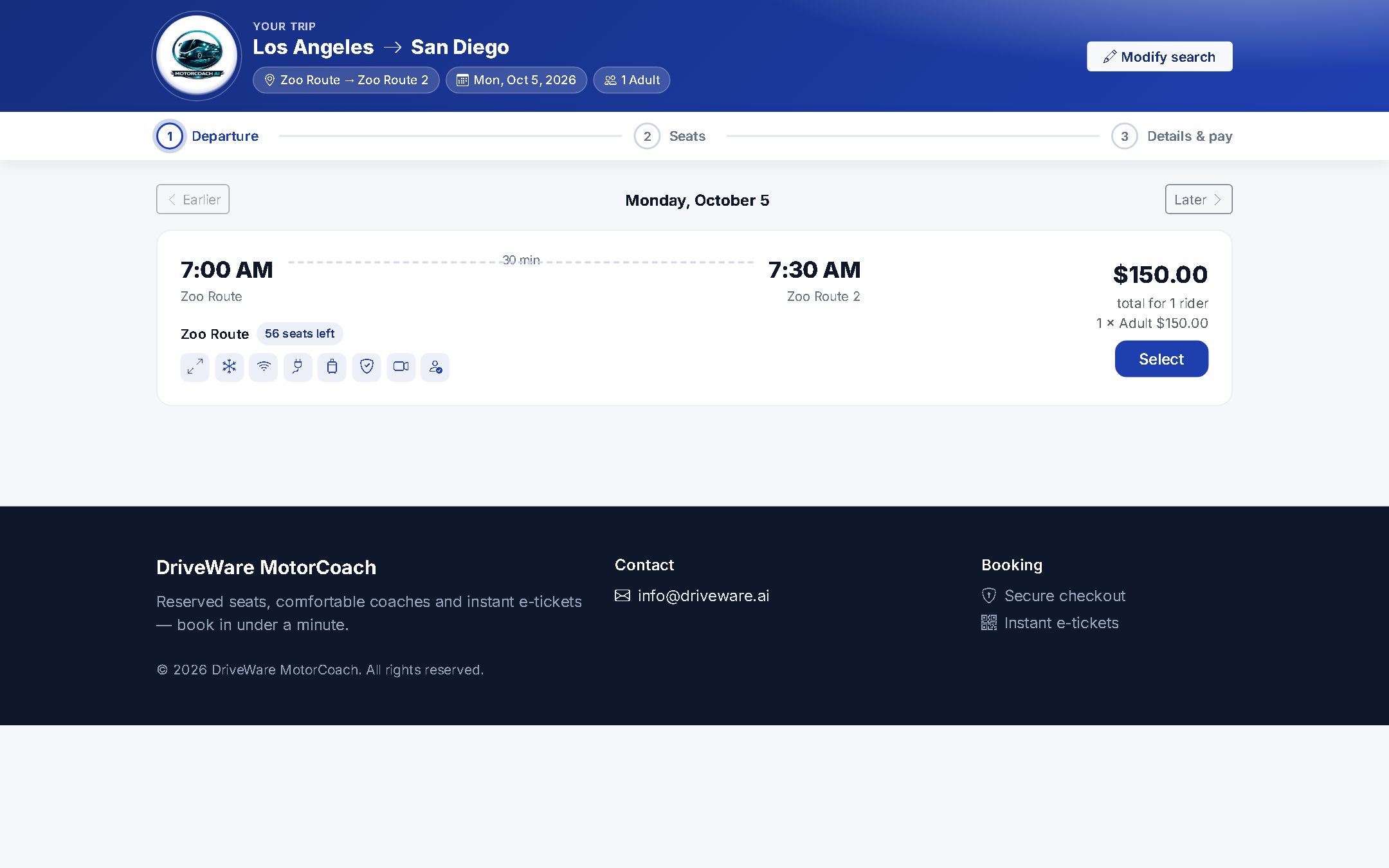The width and height of the screenshot is (1389, 868).
Task: Click the location pin icon in route chip
Action: 270,80
